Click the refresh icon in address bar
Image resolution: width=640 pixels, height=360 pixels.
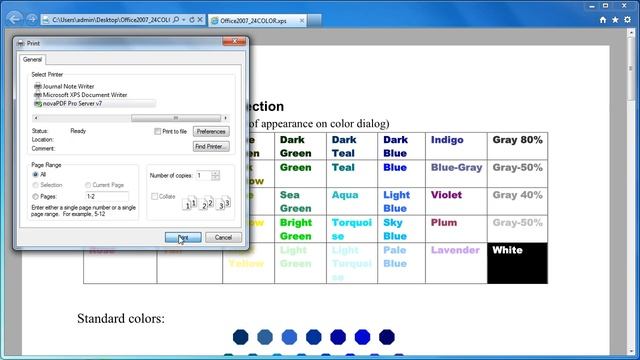[192, 20]
